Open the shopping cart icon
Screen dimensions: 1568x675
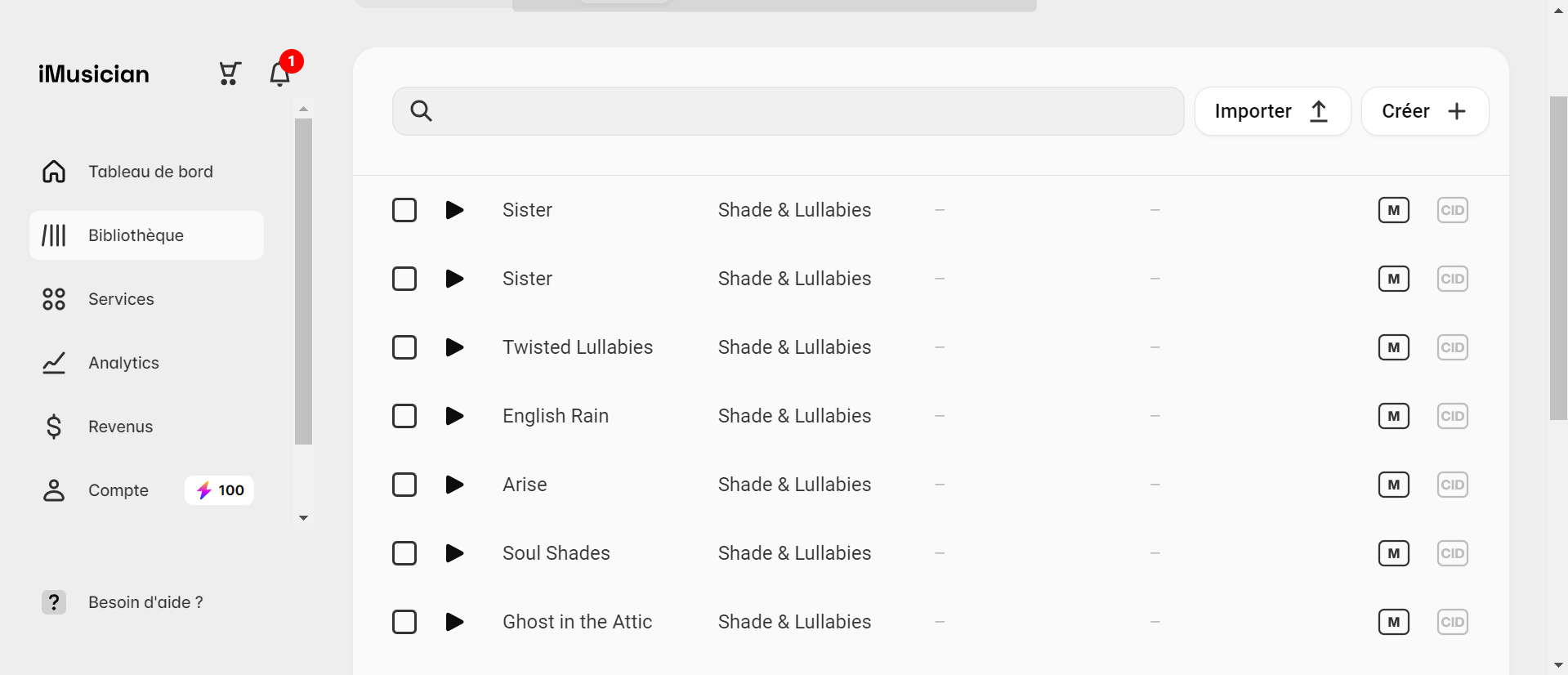click(230, 74)
